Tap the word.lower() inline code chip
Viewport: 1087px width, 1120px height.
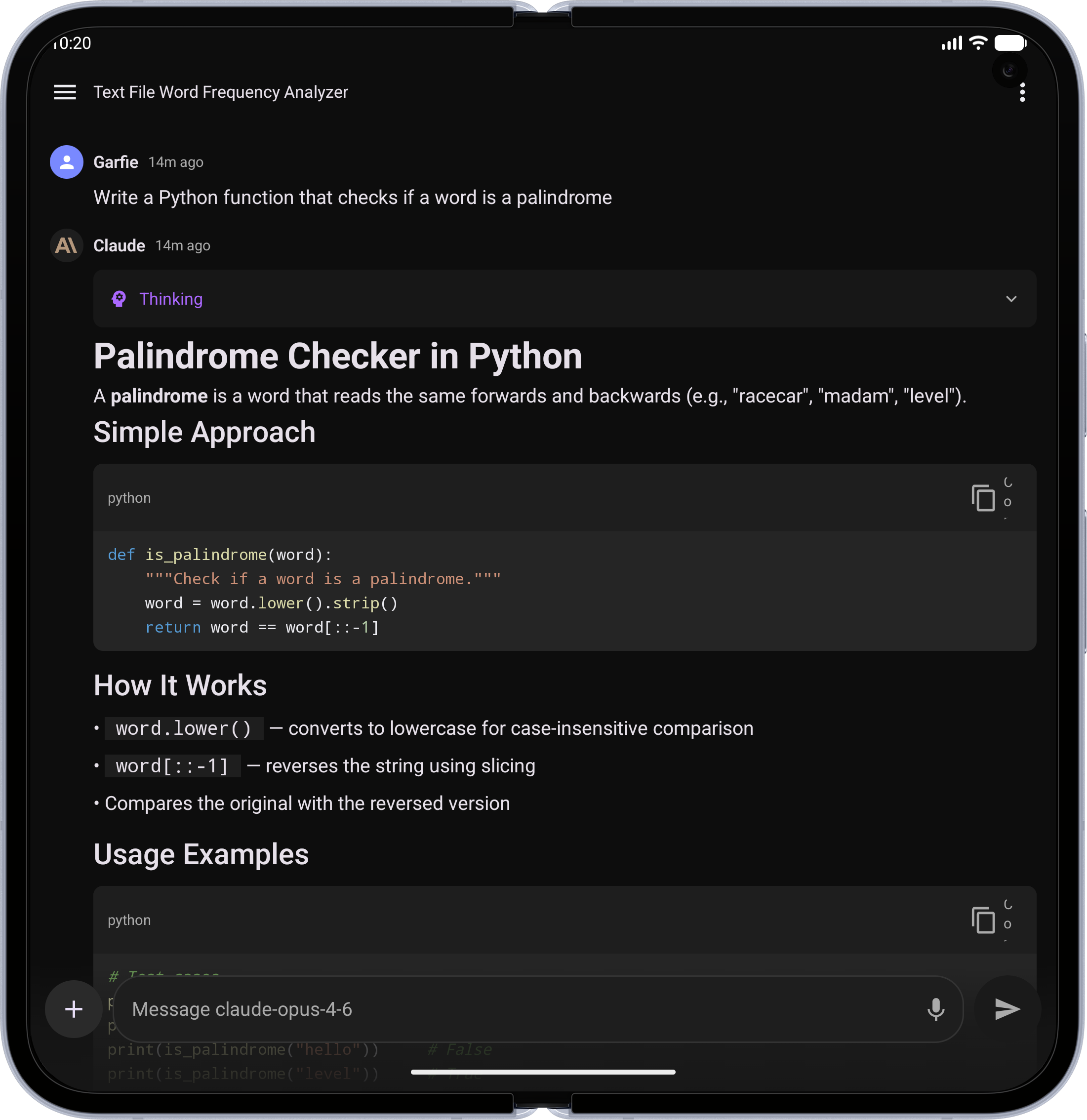tap(183, 728)
